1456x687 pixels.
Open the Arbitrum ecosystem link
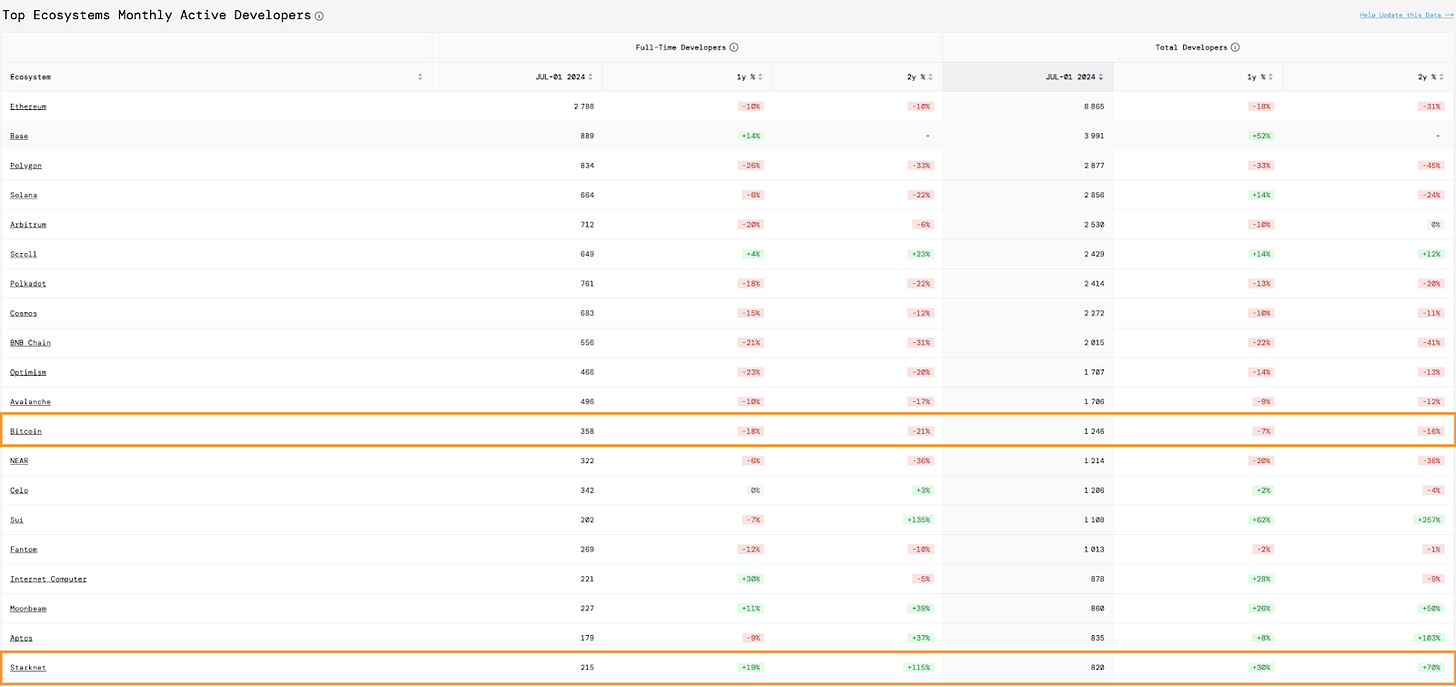coord(28,224)
